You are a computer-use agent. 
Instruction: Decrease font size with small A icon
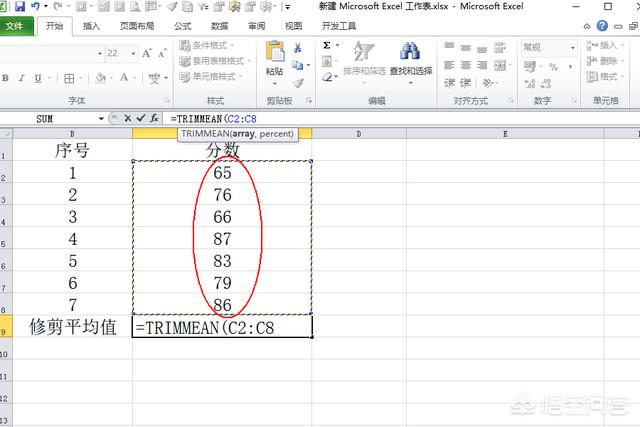click(x=162, y=53)
